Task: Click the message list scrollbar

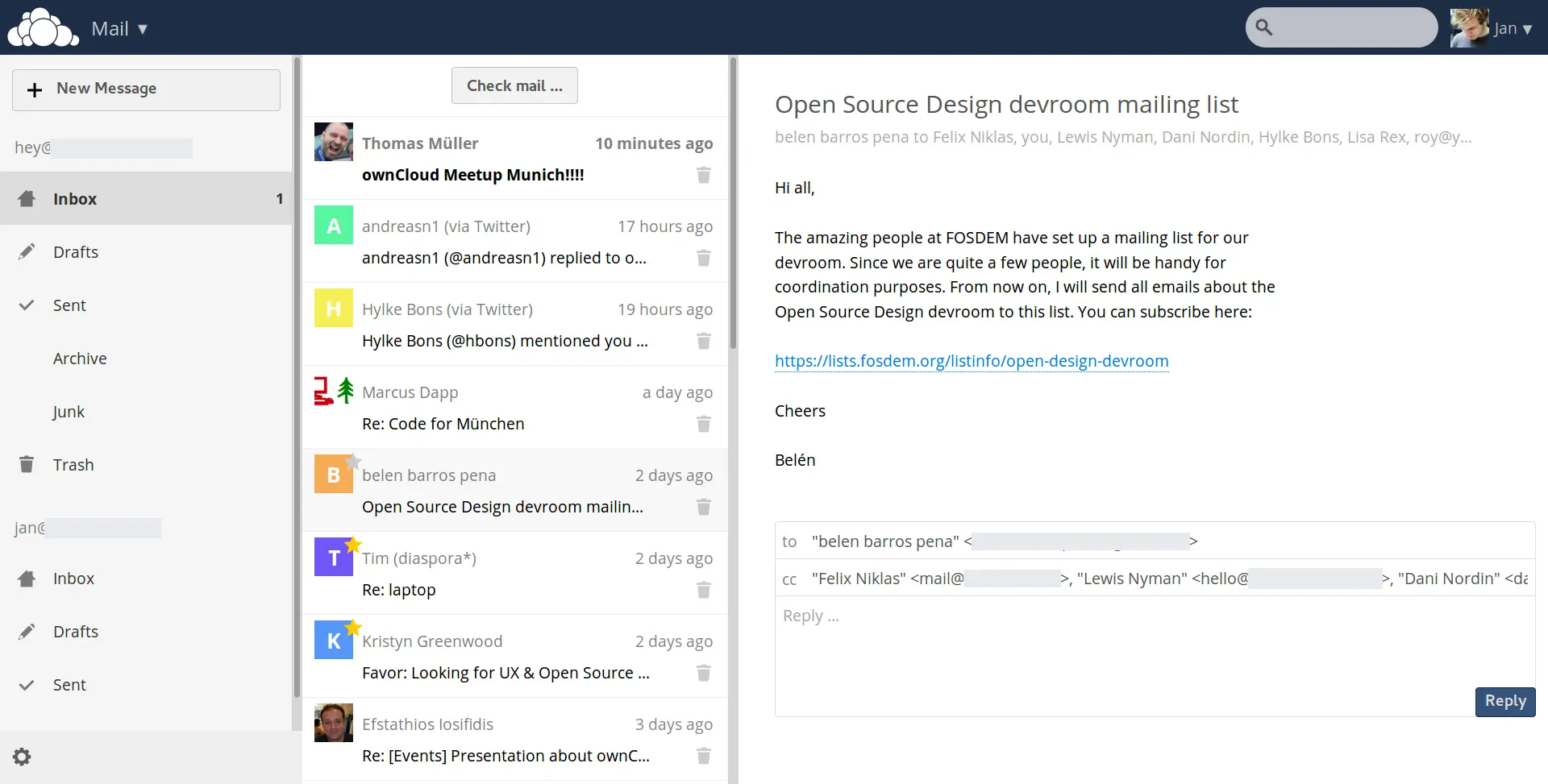Action: [x=733, y=203]
